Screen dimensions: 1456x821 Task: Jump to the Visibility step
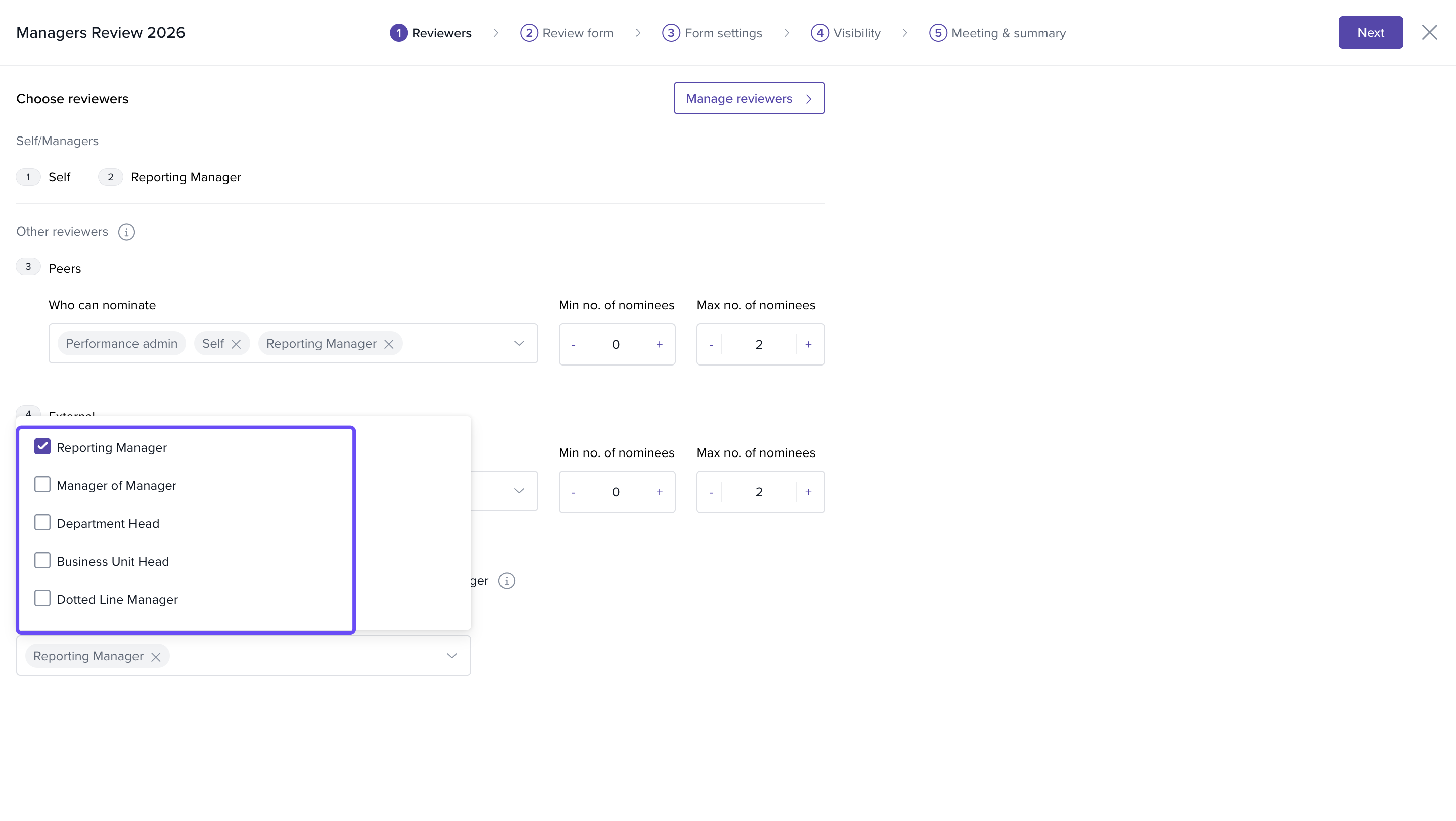[x=846, y=33]
